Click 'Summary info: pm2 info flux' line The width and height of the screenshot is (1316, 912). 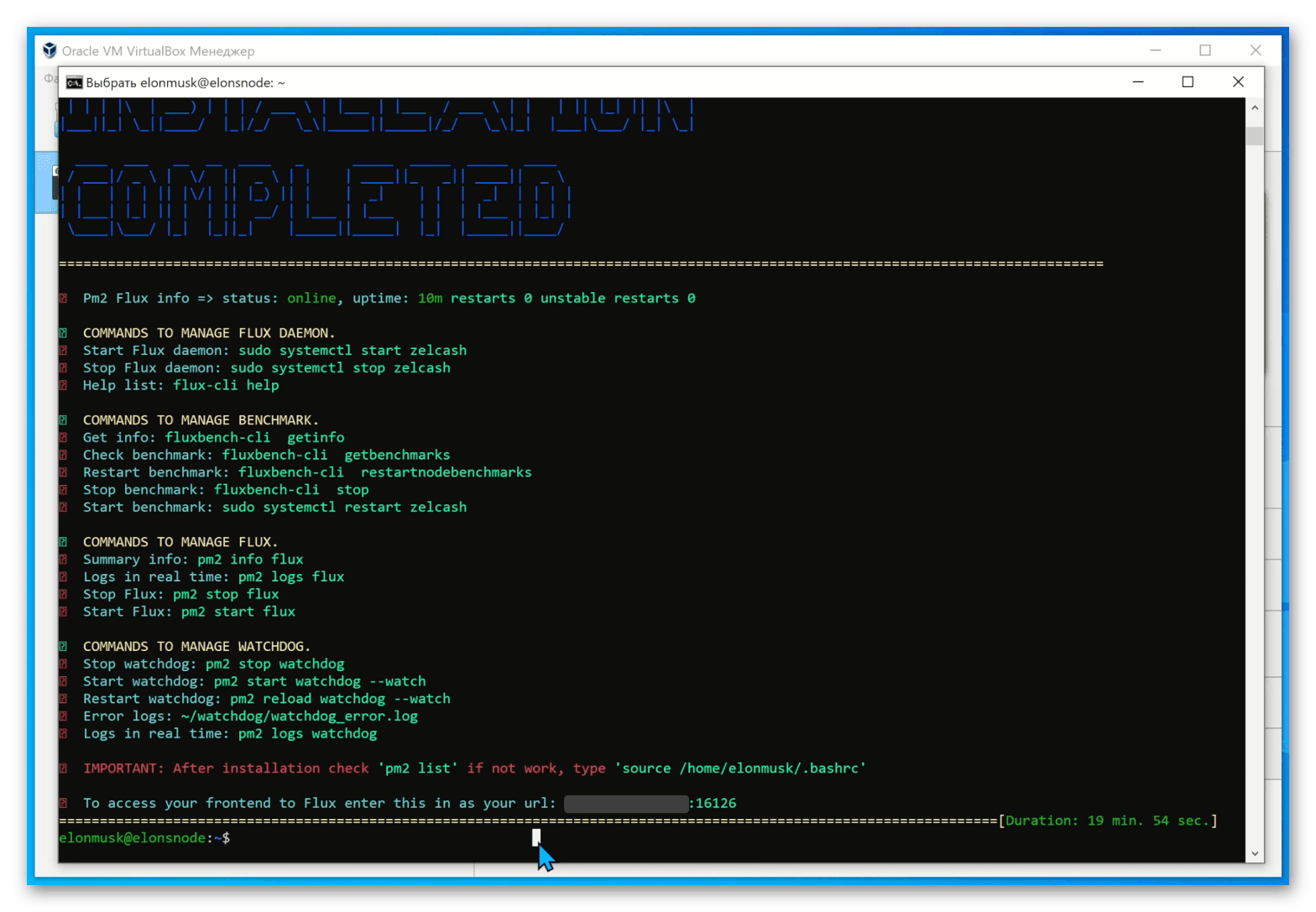click(193, 560)
